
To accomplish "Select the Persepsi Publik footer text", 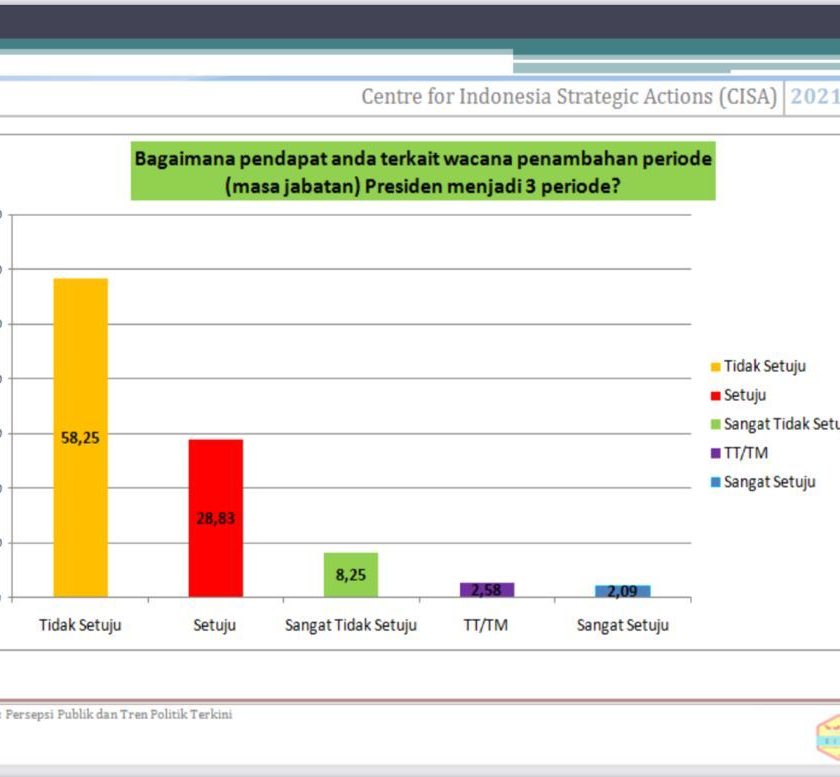I will [118, 714].
